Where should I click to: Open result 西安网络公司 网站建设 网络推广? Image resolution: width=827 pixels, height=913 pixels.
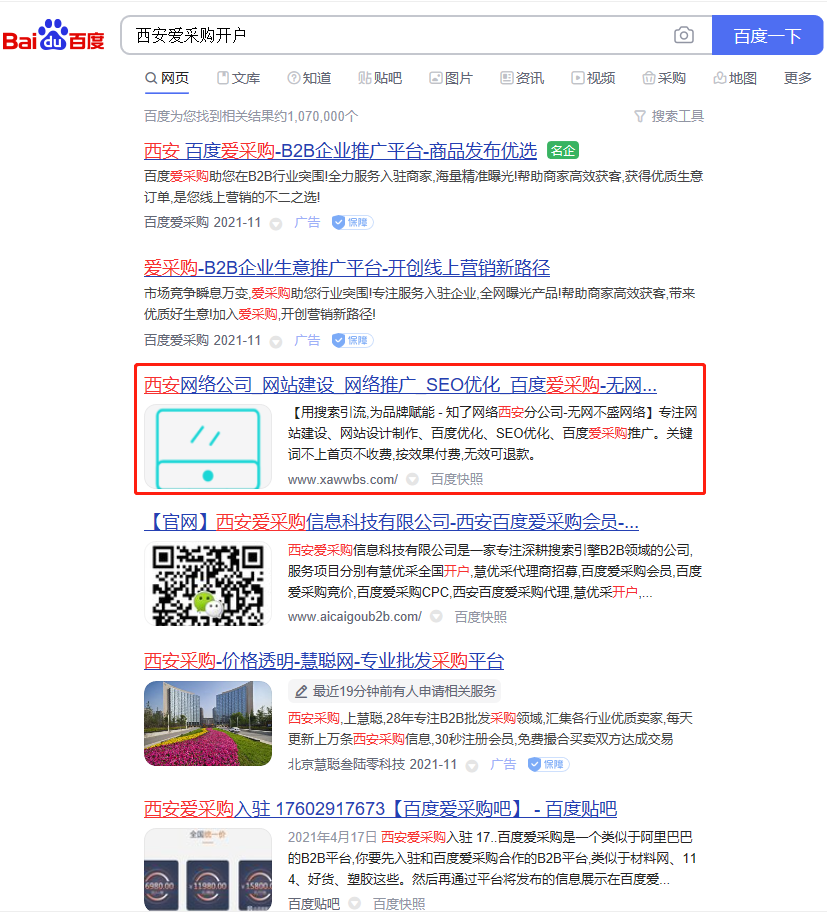point(400,385)
